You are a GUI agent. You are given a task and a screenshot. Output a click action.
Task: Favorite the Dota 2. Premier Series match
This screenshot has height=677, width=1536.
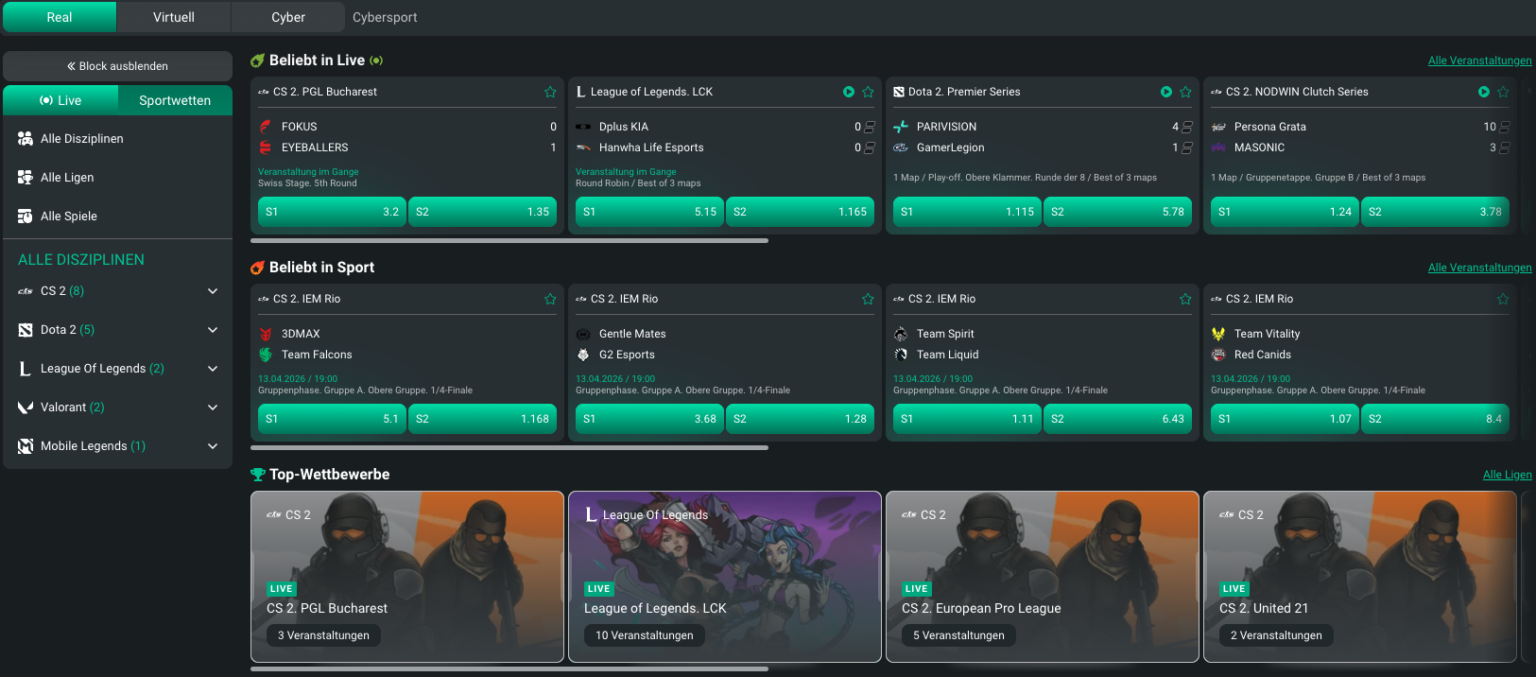(x=1185, y=92)
